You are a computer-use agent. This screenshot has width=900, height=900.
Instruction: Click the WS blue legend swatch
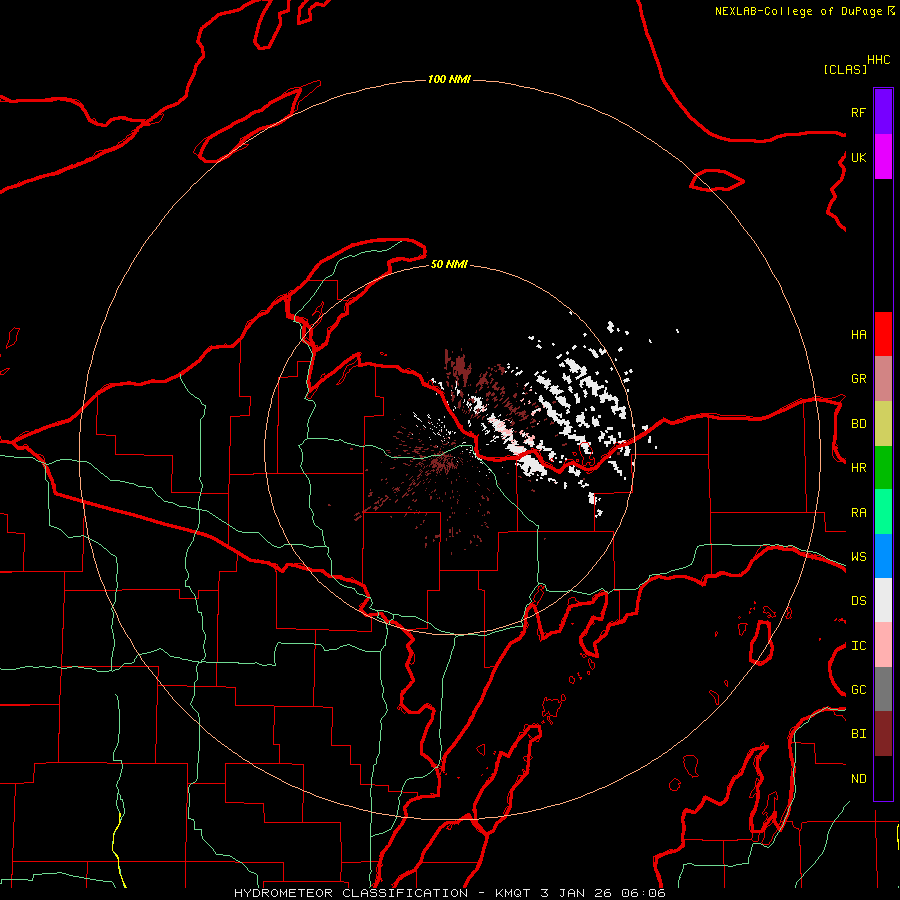tap(883, 556)
